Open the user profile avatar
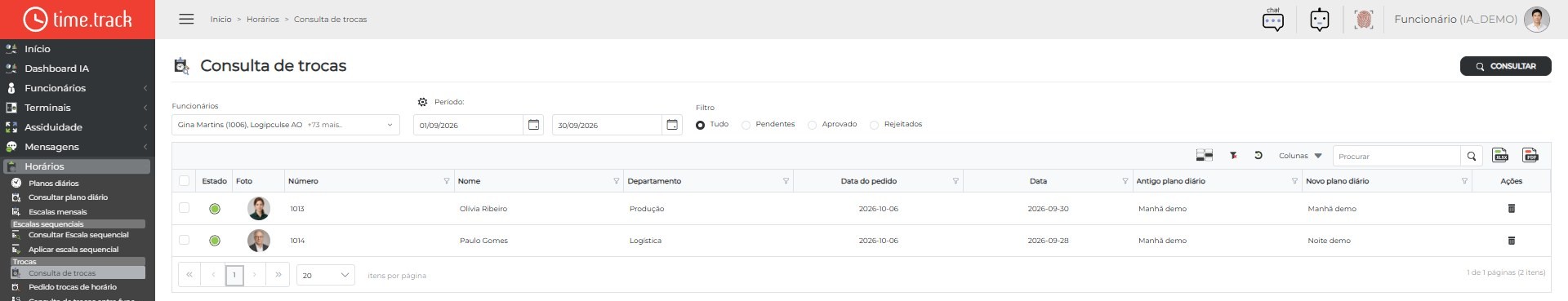The image size is (1568, 301). [1537, 20]
